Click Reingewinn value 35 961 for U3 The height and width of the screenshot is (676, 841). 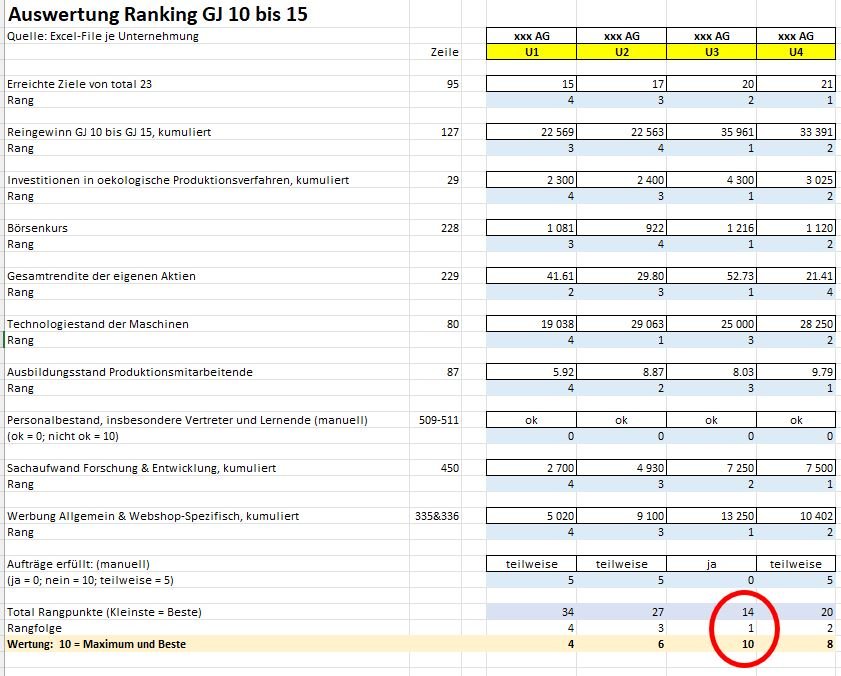point(712,131)
